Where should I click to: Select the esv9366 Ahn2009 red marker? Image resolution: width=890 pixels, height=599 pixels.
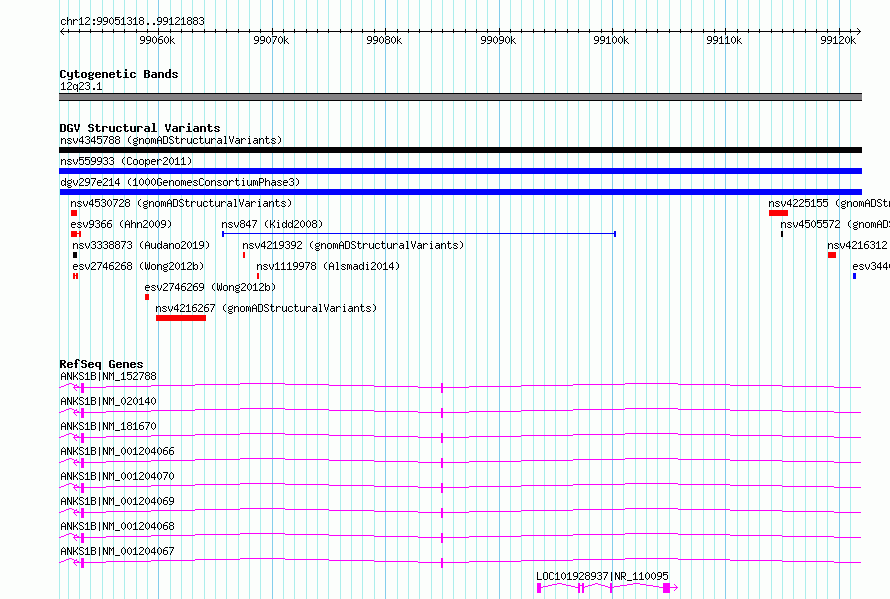[x=76, y=234]
